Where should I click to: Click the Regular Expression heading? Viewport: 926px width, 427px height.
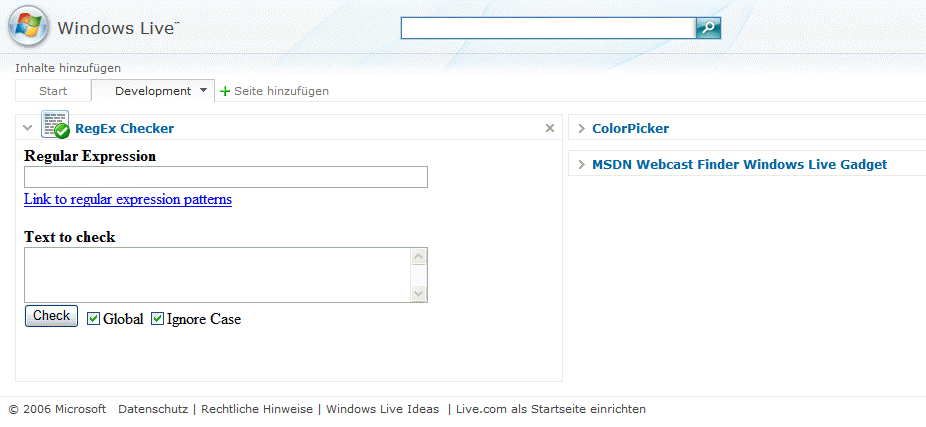pyautogui.click(x=90, y=157)
